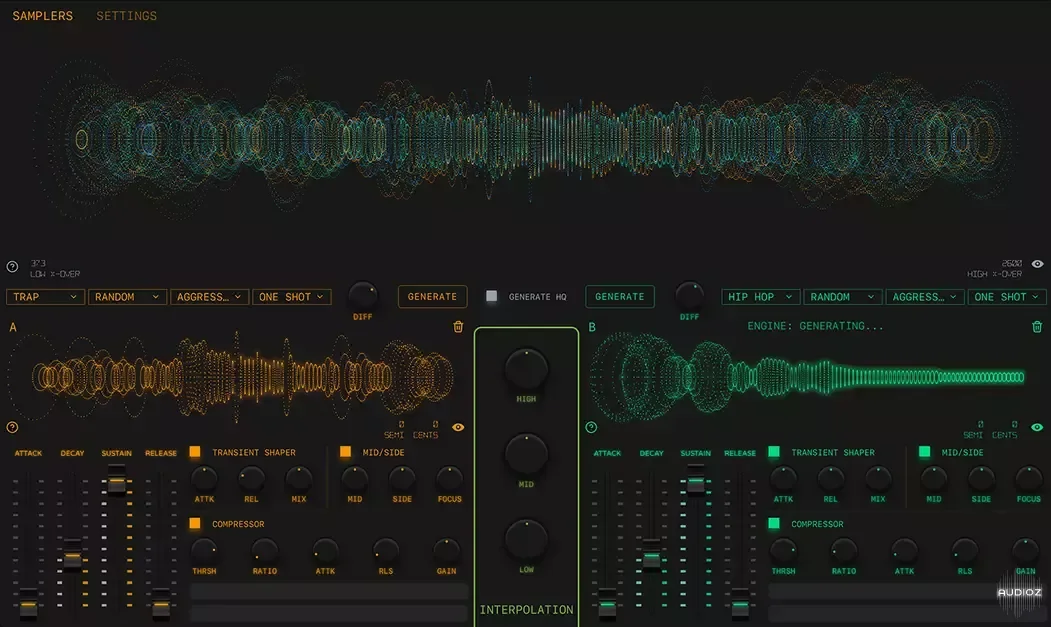Click sampler B Mid/Side FOCUS knob
Screen dimensions: 1052x627
[x=1028, y=479]
